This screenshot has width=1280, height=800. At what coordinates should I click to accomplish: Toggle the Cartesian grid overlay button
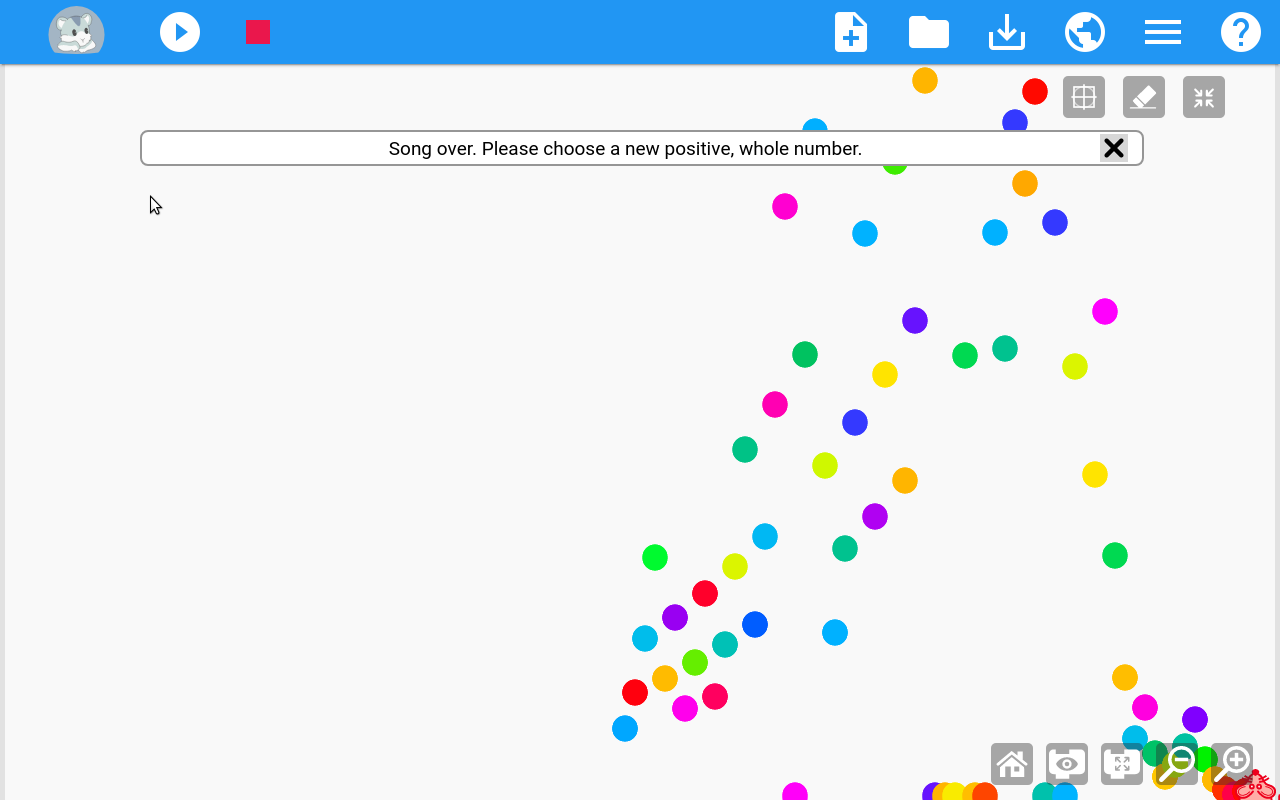tap(1084, 97)
